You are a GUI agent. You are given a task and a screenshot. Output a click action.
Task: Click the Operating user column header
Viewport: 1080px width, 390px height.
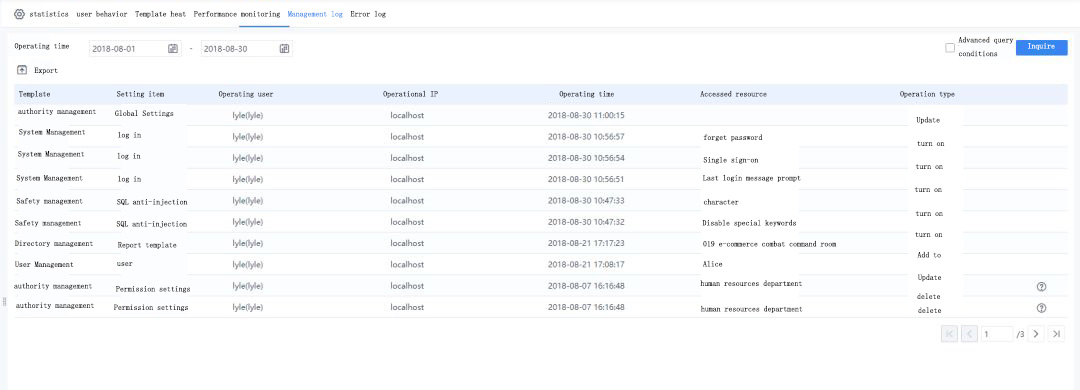pyautogui.click(x=247, y=94)
